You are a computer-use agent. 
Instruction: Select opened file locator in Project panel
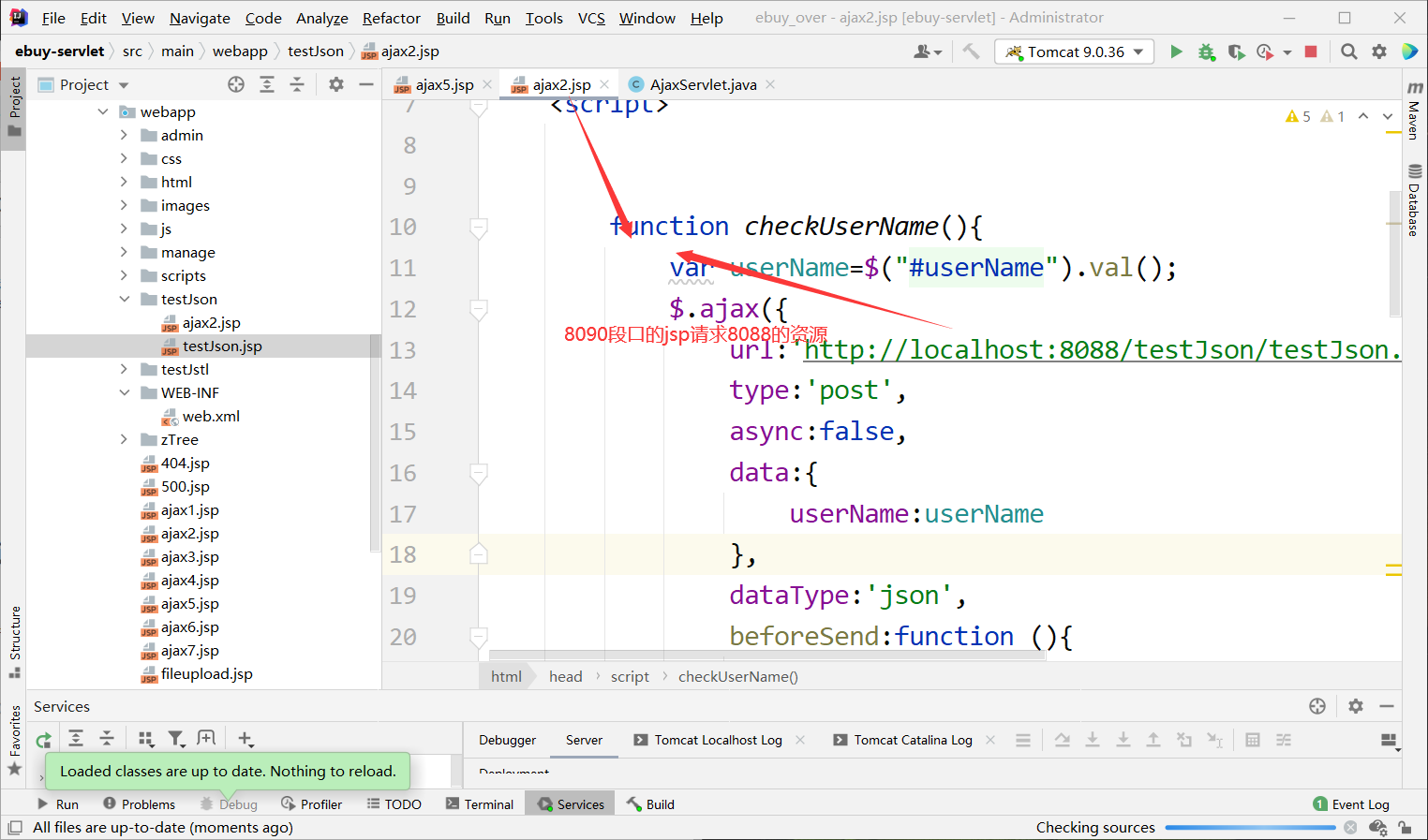tap(236, 84)
